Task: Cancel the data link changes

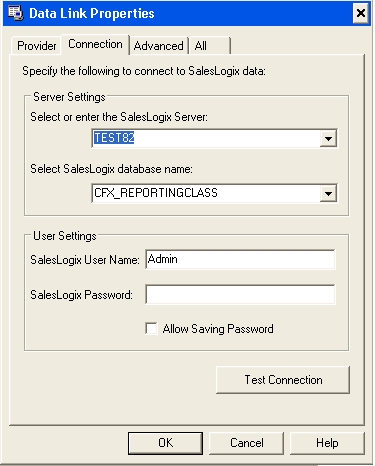Action: pos(246,443)
